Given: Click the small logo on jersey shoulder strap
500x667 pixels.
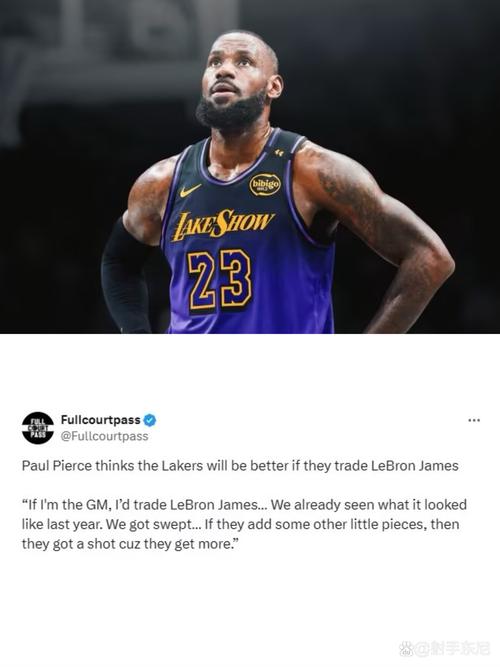Looking at the screenshot, I should click(279, 152).
